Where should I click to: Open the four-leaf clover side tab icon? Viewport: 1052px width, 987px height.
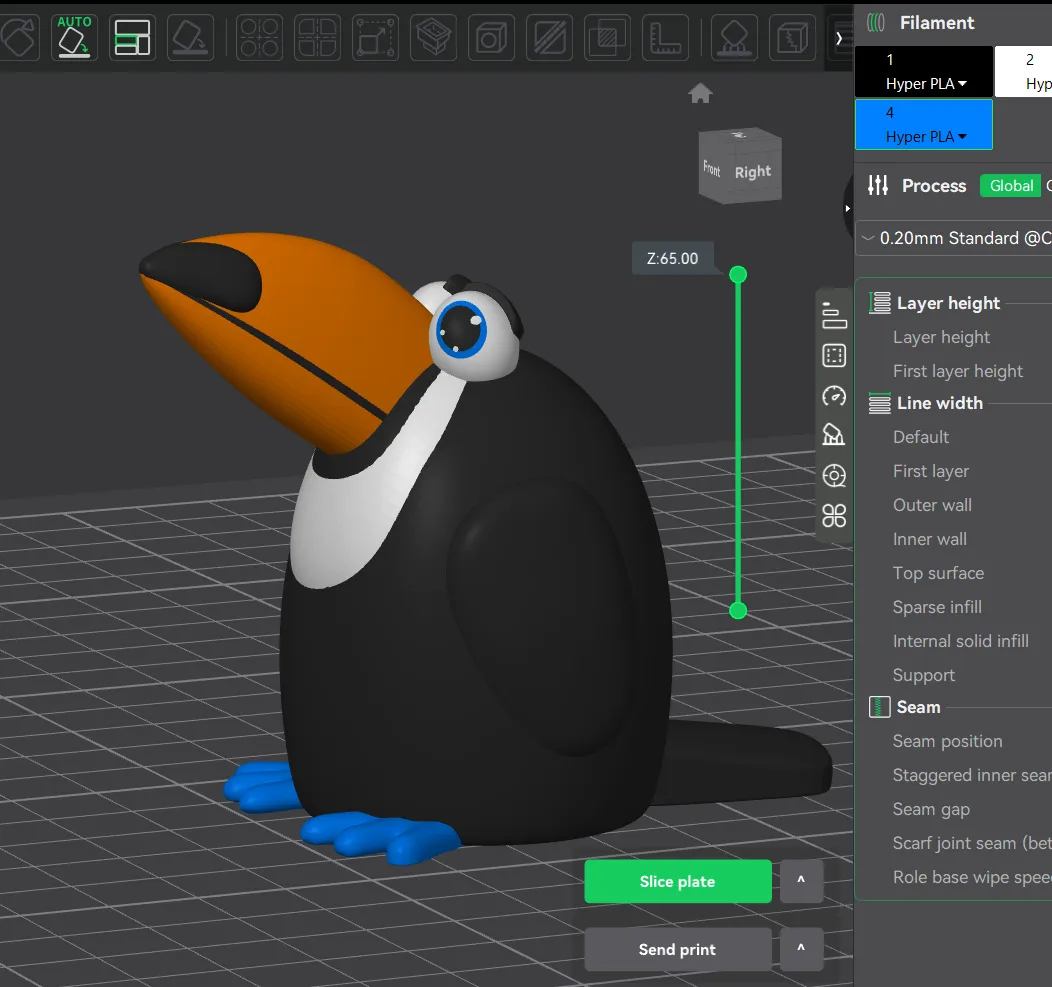834,516
